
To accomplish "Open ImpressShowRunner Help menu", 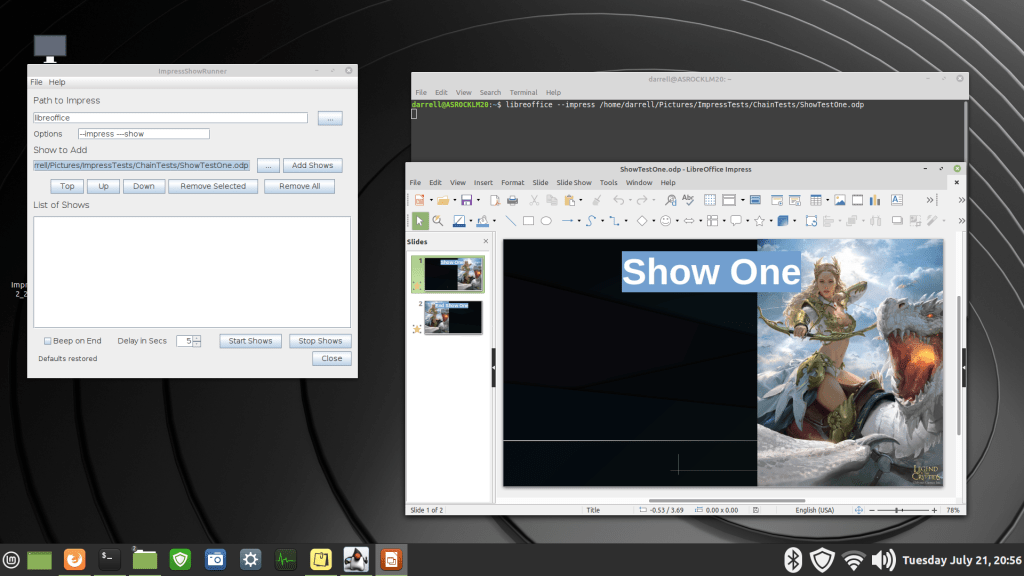I will [57, 82].
